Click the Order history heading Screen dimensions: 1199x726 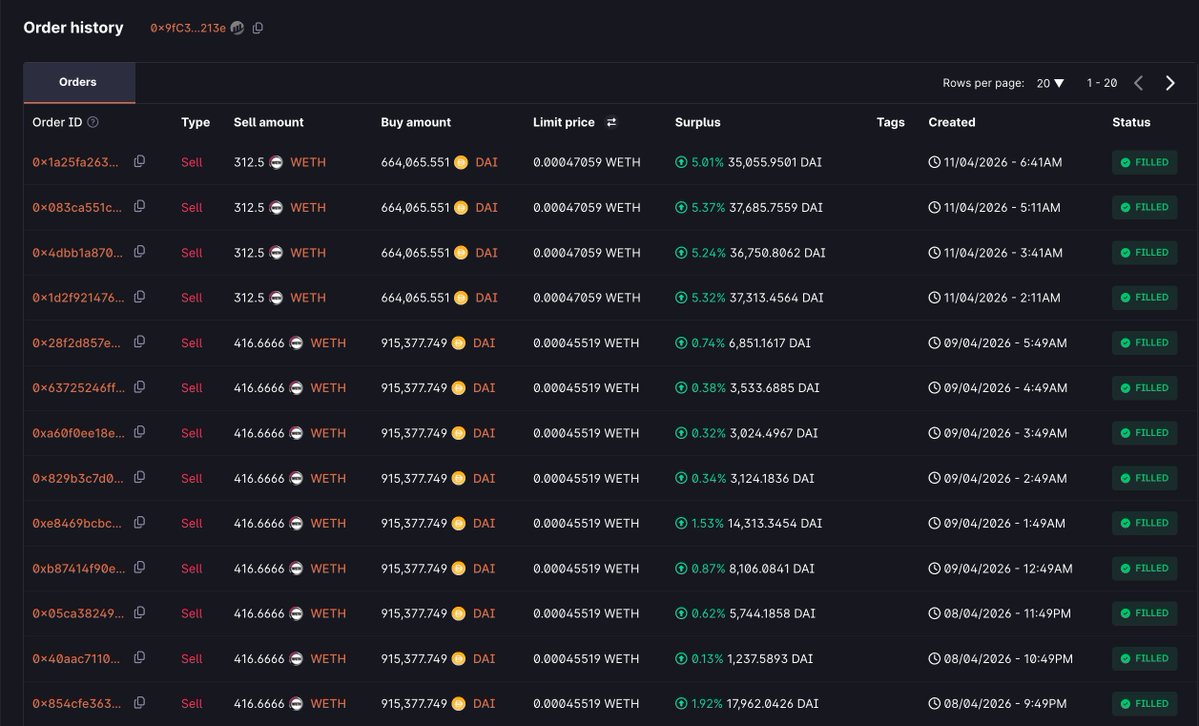pyautogui.click(x=73, y=28)
